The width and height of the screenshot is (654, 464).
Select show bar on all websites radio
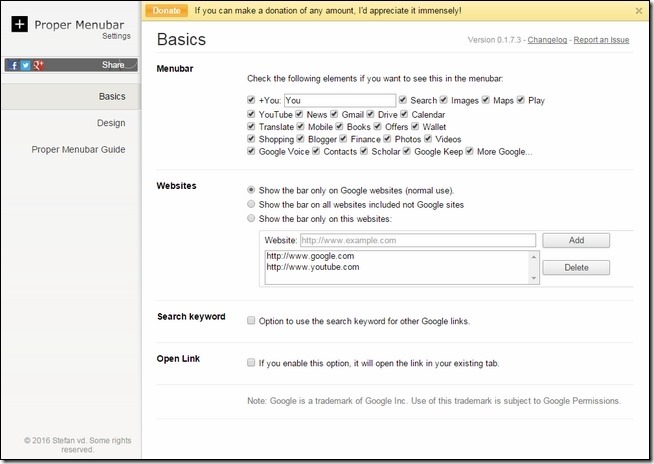pyautogui.click(x=251, y=204)
